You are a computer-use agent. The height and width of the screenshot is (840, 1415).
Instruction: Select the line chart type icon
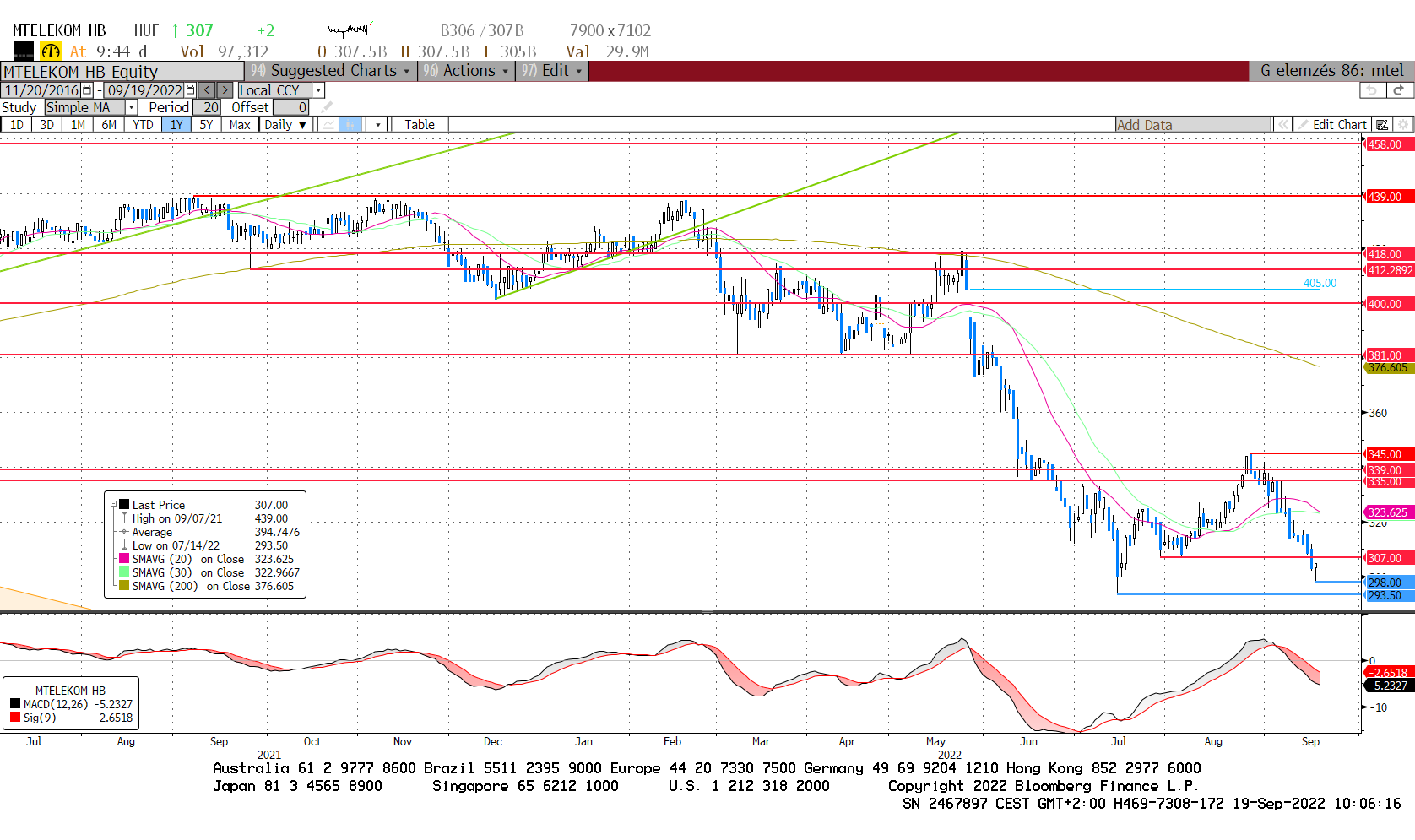tap(328, 125)
